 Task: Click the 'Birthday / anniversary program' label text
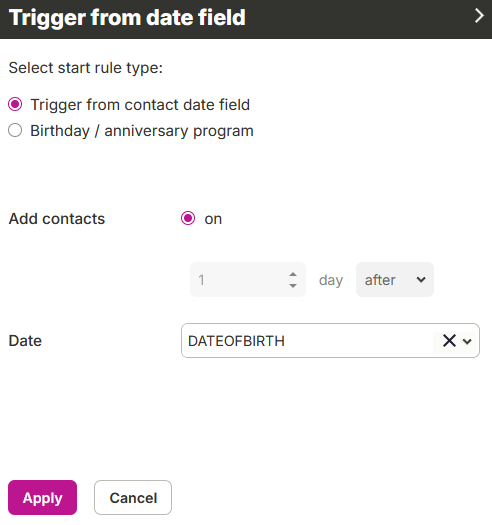tap(142, 131)
